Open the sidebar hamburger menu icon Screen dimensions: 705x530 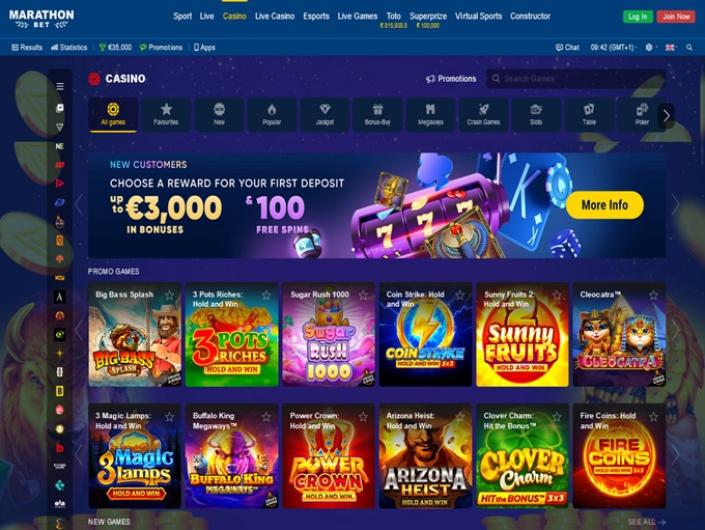tap(60, 86)
